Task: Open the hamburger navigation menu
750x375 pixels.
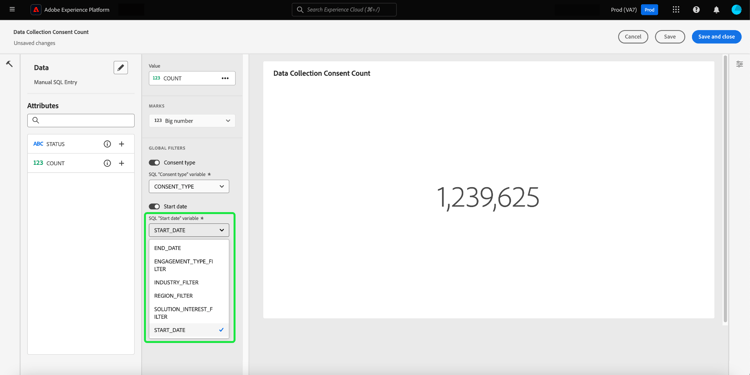Action: 12,10
